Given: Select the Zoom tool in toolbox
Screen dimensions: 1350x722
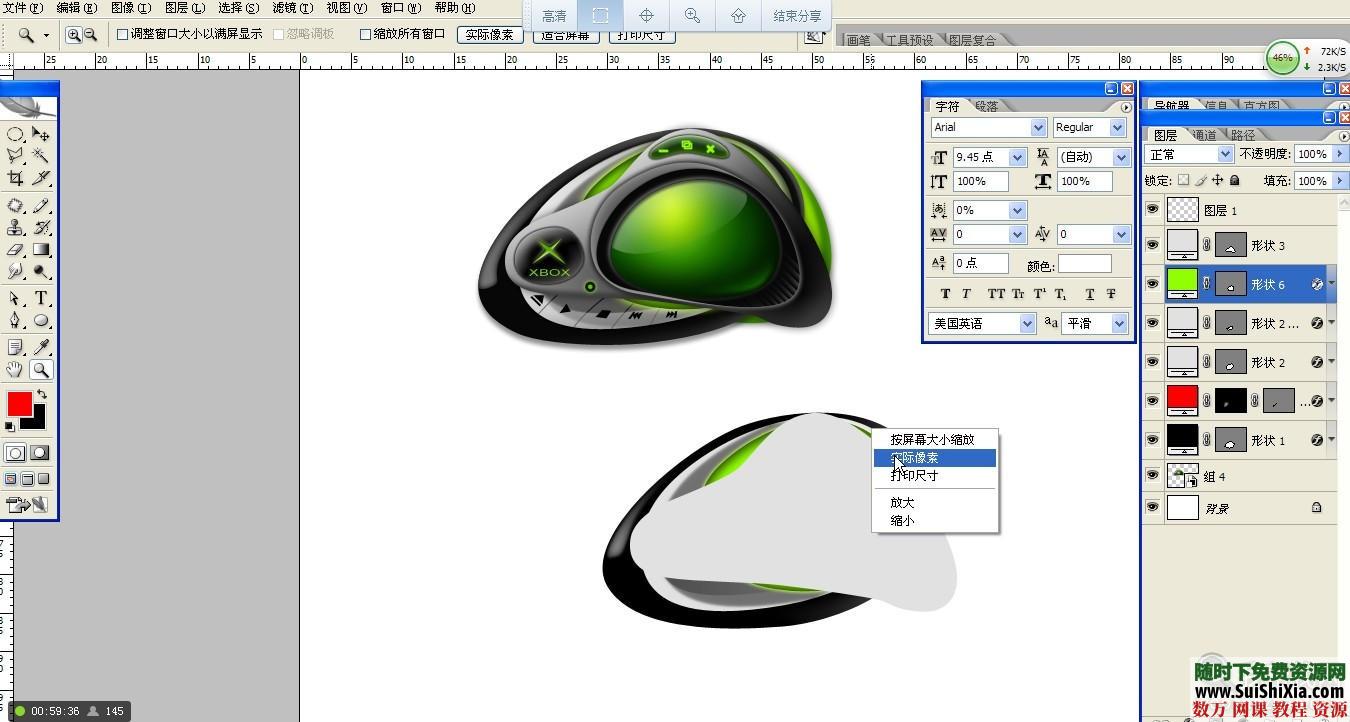Looking at the screenshot, I should pos(41,369).
